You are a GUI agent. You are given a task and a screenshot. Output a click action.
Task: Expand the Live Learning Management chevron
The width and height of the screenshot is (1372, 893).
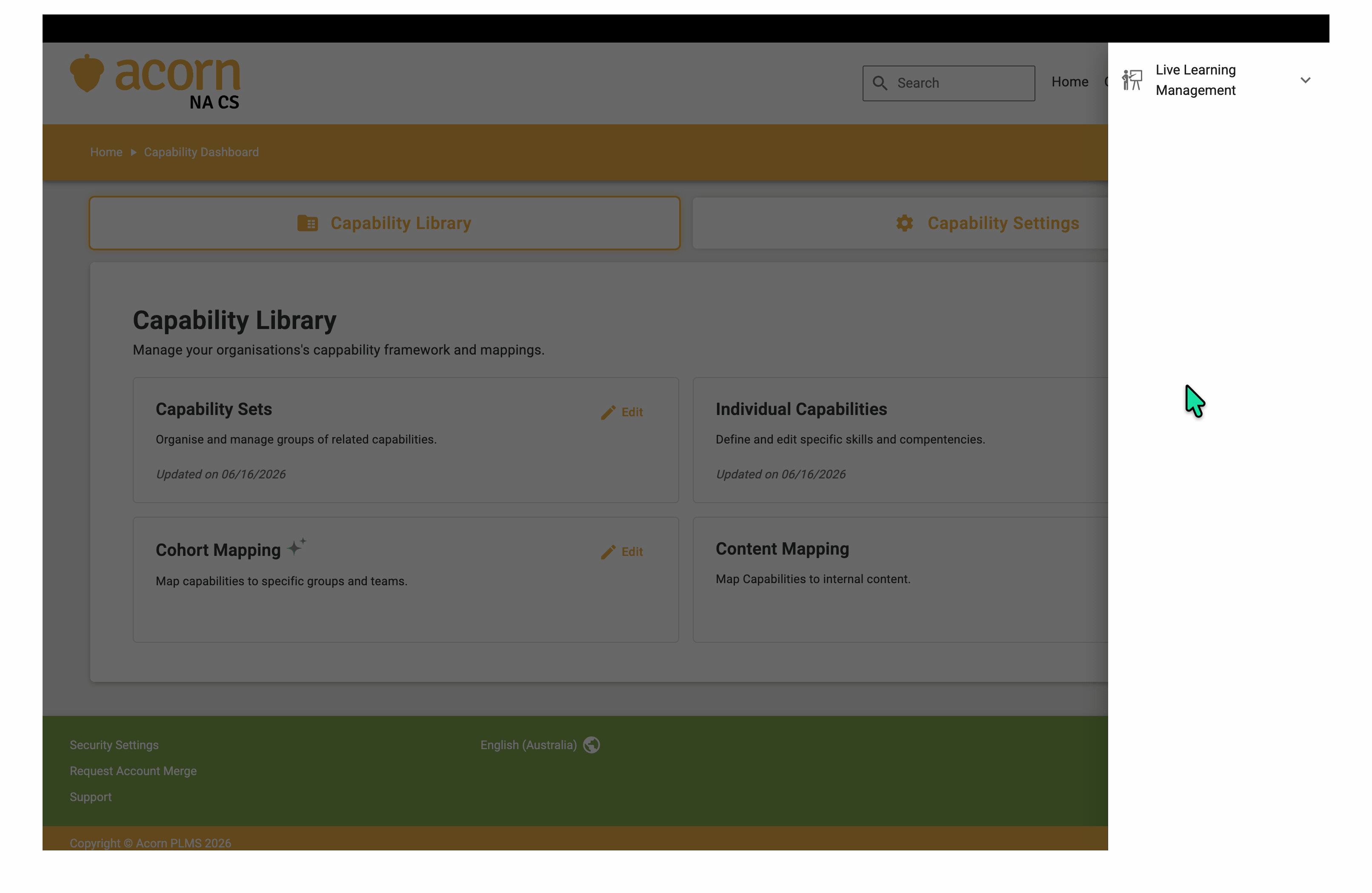pos(1305,80)
